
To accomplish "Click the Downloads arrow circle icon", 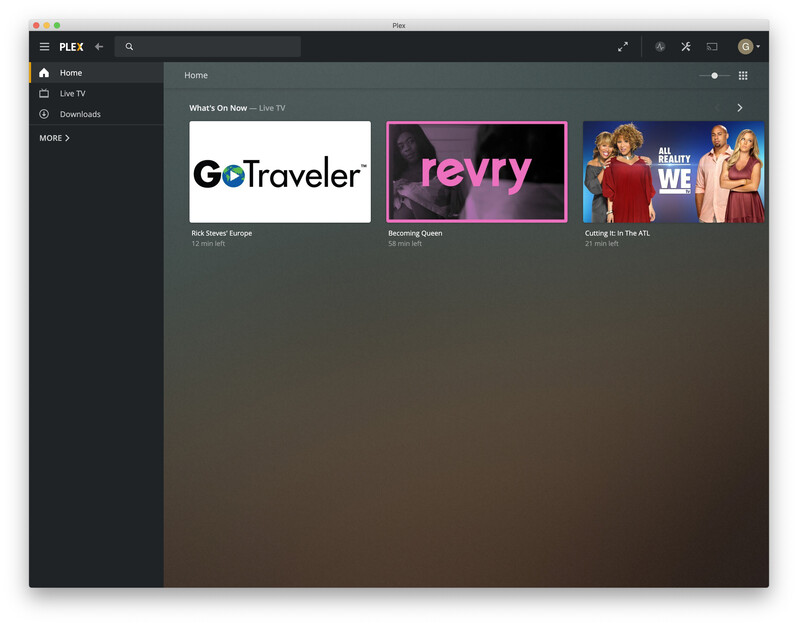I will pos(44,114).
